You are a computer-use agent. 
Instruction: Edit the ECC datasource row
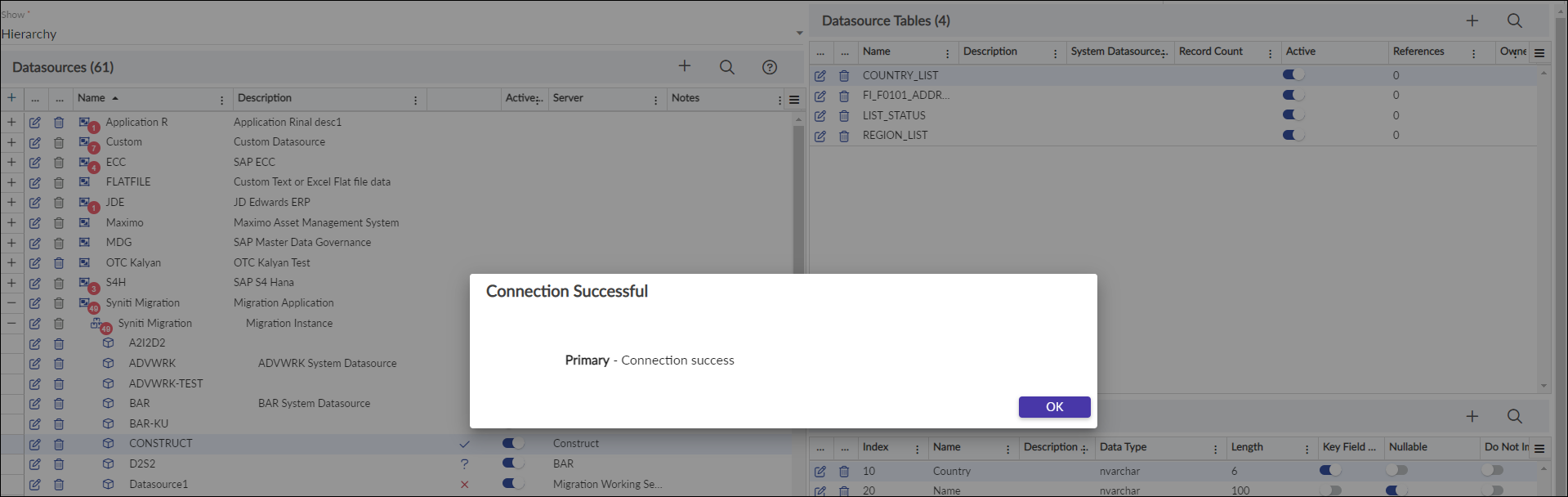(35, 163)
